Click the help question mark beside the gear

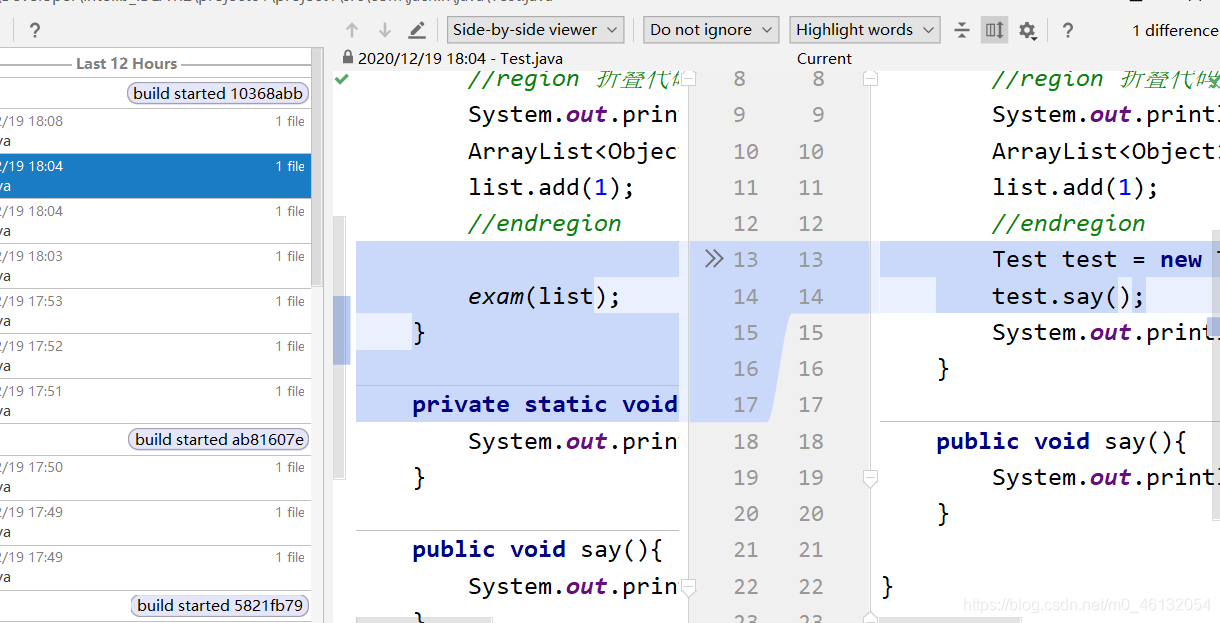pos(1067,30)
